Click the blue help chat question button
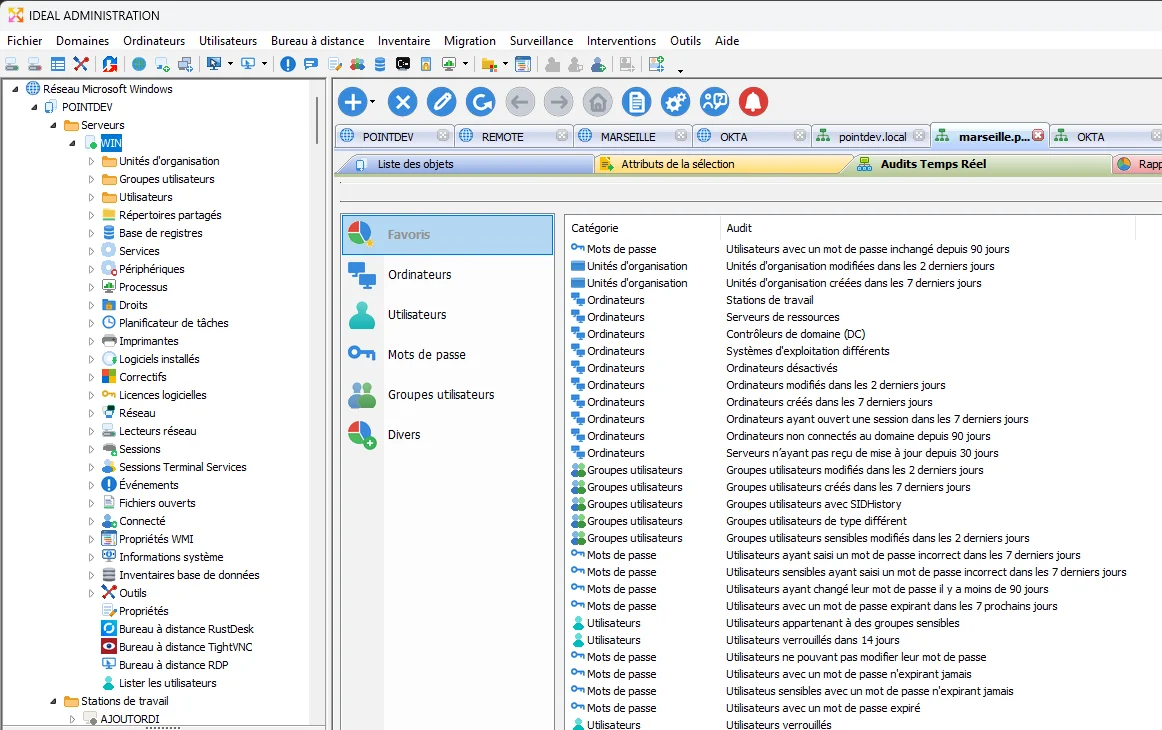The image size is (1162, 730). [714, 102]
